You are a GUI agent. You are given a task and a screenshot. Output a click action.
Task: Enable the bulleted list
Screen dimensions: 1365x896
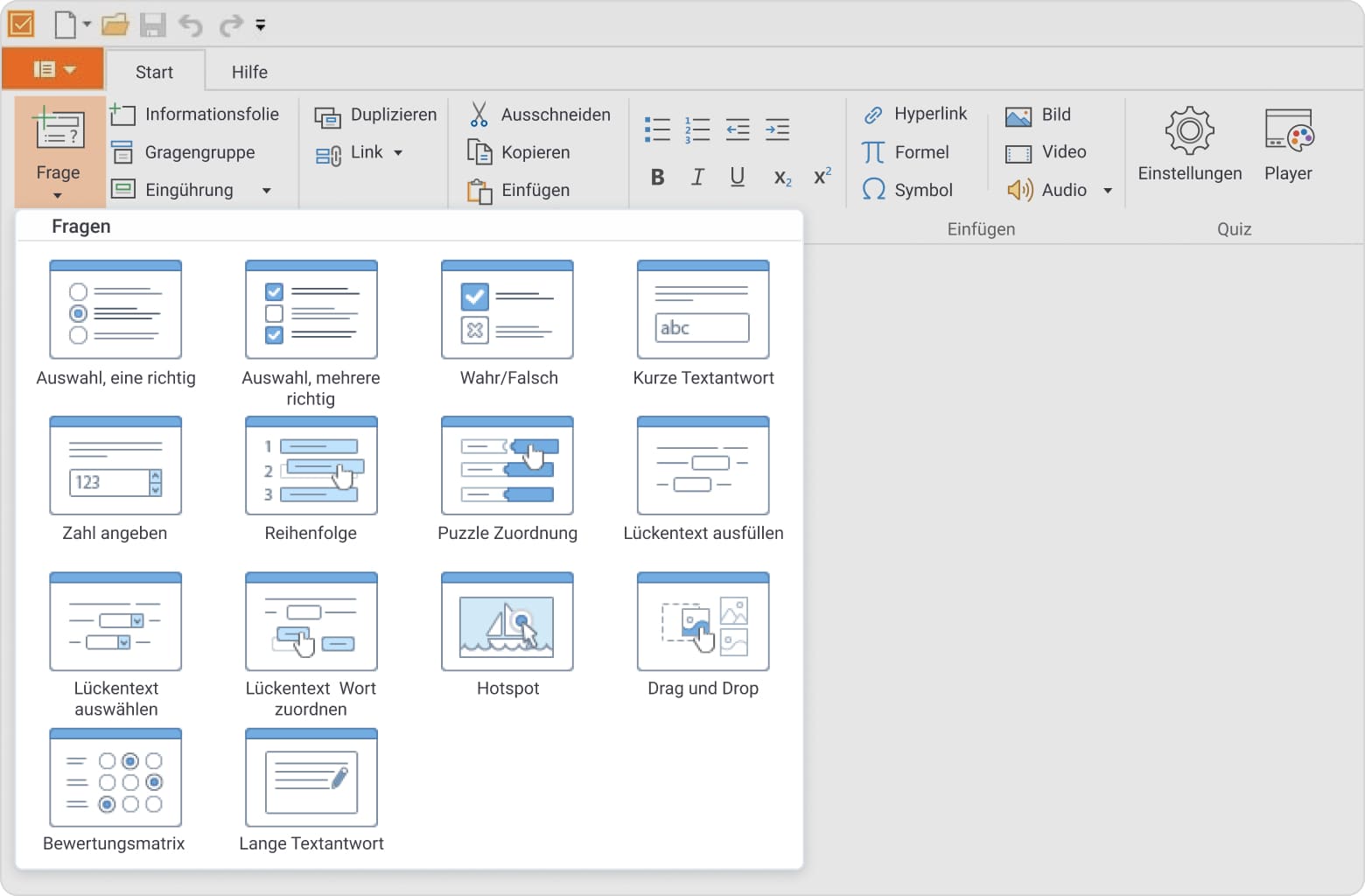(657, 129)
